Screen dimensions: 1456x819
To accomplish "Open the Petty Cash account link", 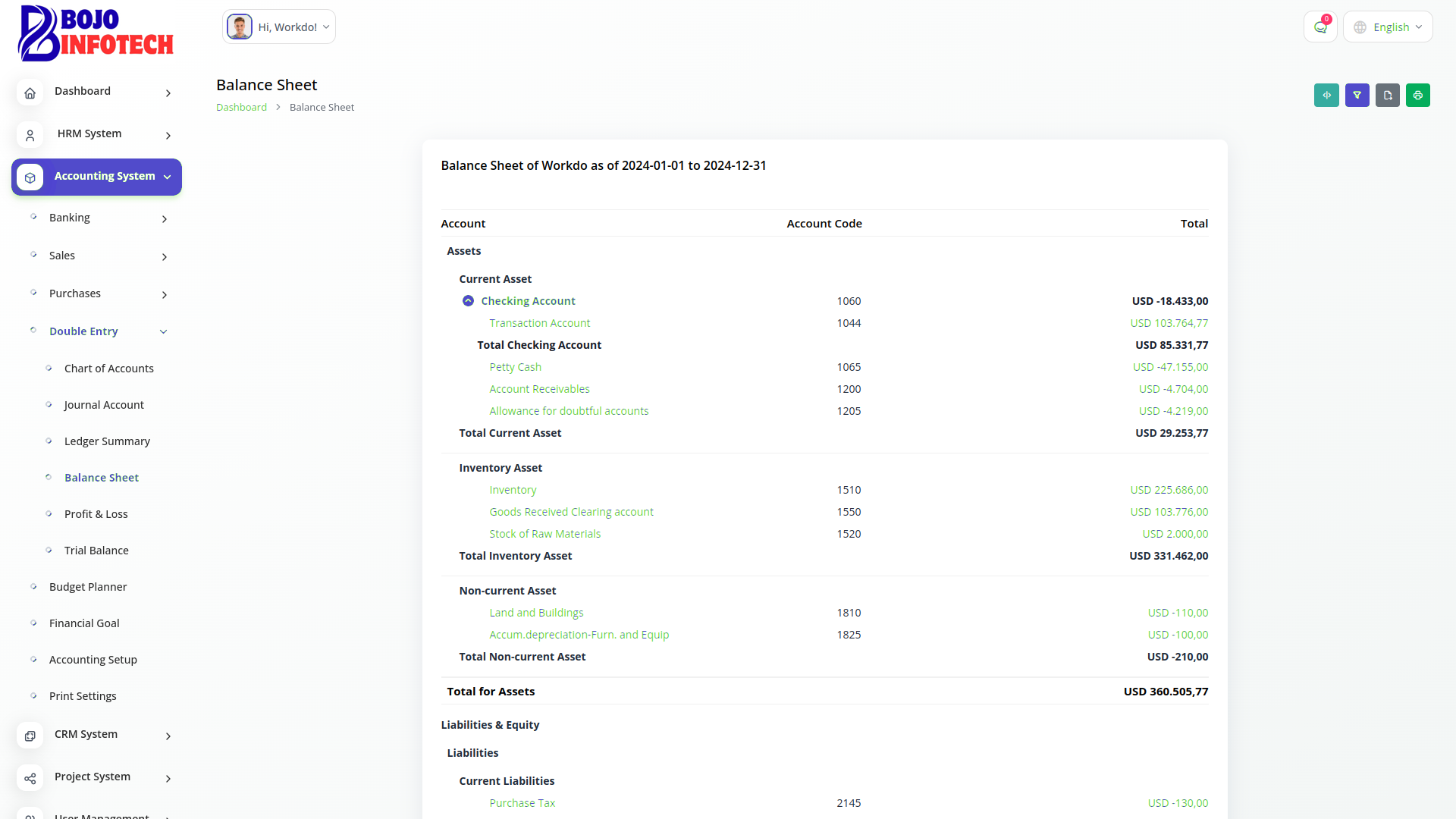I will coord(515,367).
